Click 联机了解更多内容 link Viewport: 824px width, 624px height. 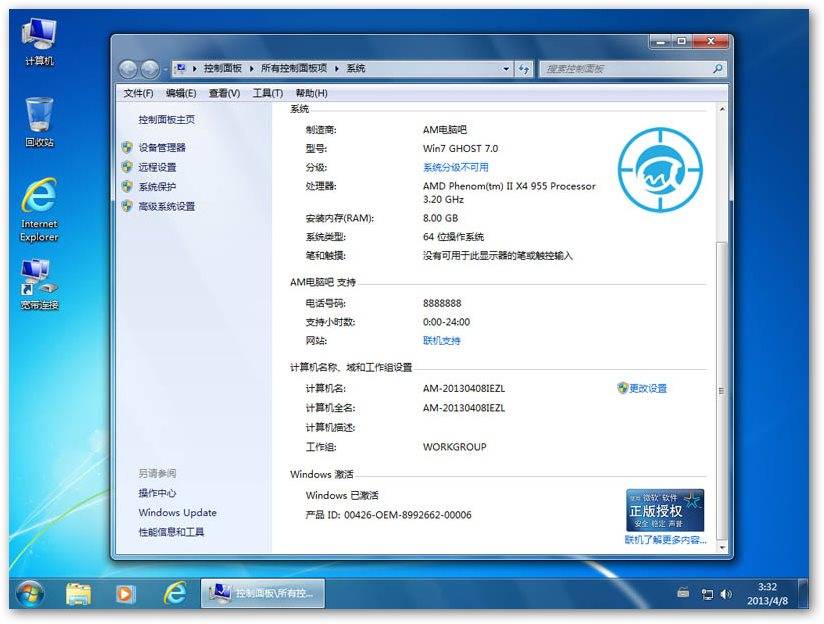coord(665,540)
